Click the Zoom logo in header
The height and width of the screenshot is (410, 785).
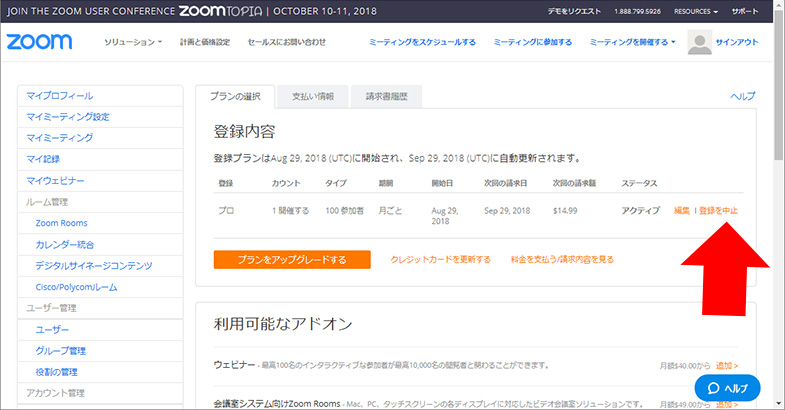(40, 43)
